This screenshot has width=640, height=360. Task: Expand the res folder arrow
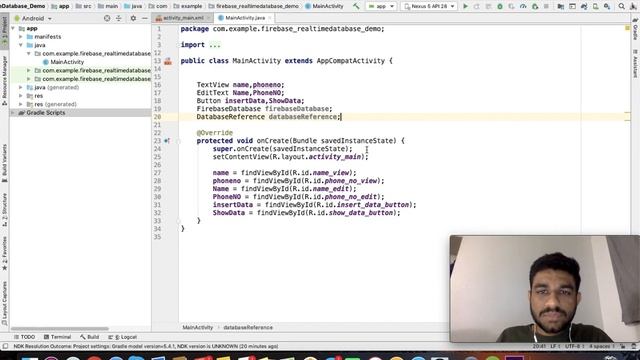point(21,96)
